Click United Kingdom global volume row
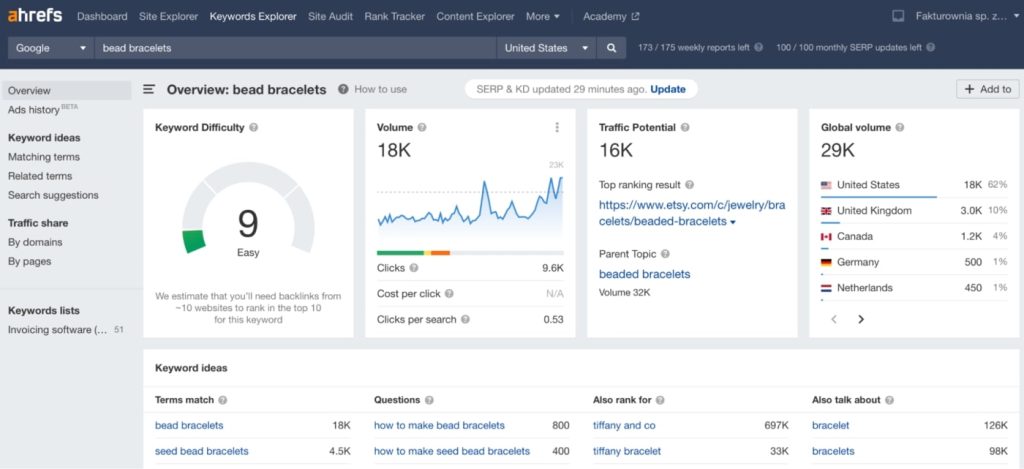Screen dimensions: 1024x469 [x=914, y=211]
